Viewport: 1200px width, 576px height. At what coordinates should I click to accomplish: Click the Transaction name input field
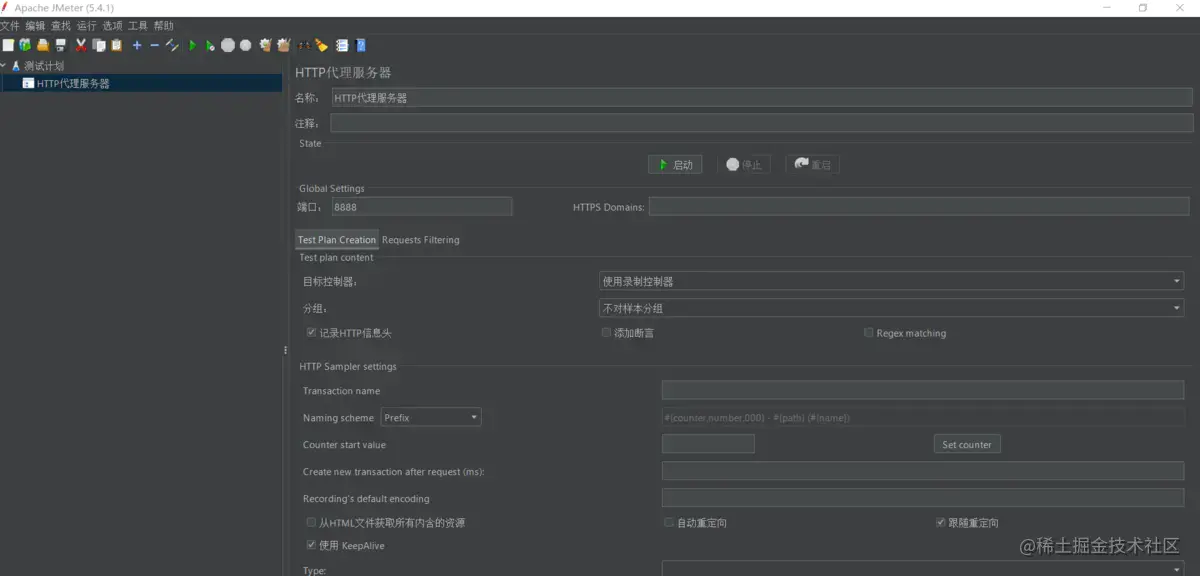pos(922,390)
